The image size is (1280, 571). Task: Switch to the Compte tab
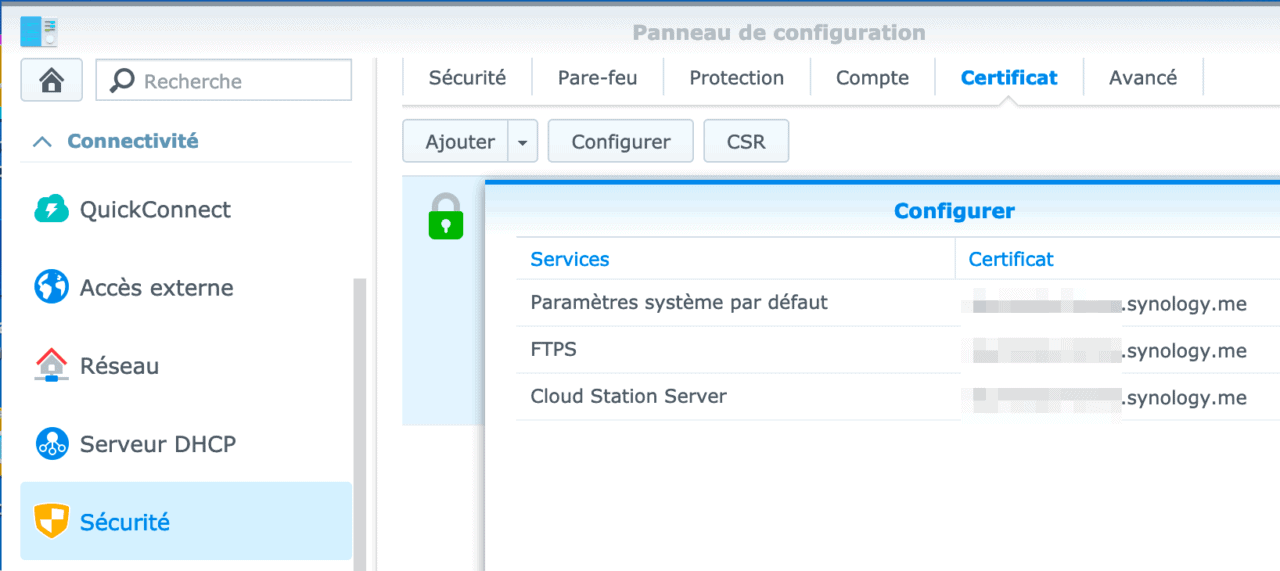[872, 78]
